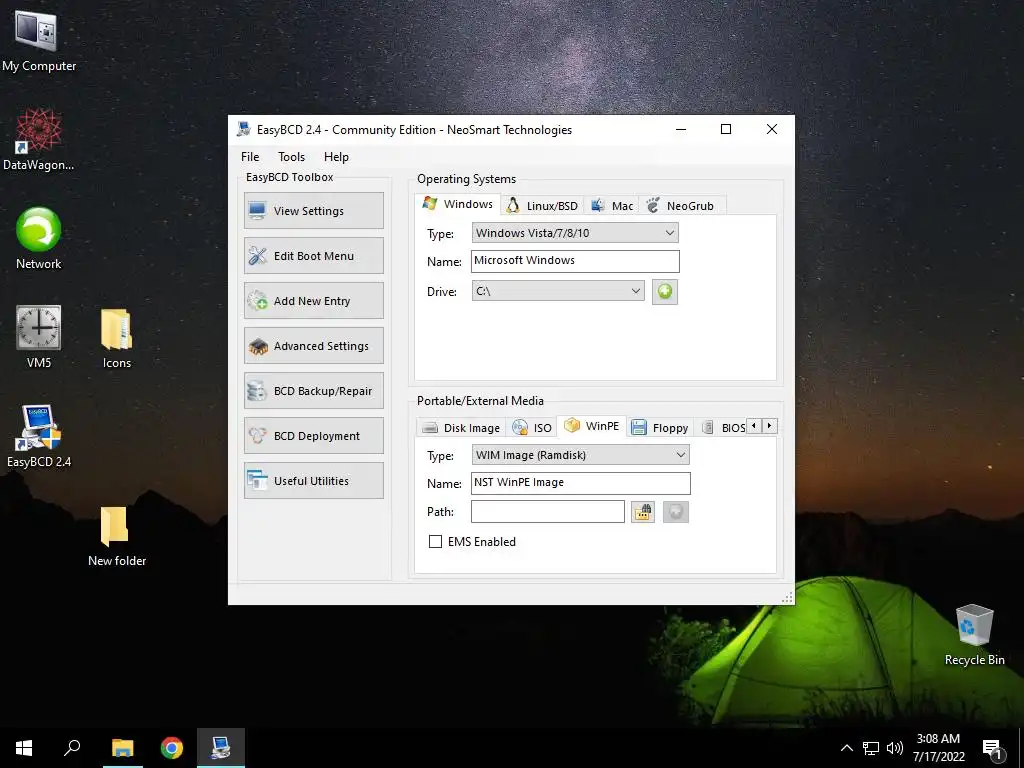This screenshot has height=768, width=1024.
Task: Open the Tools menu
Action: coord(291,157)
